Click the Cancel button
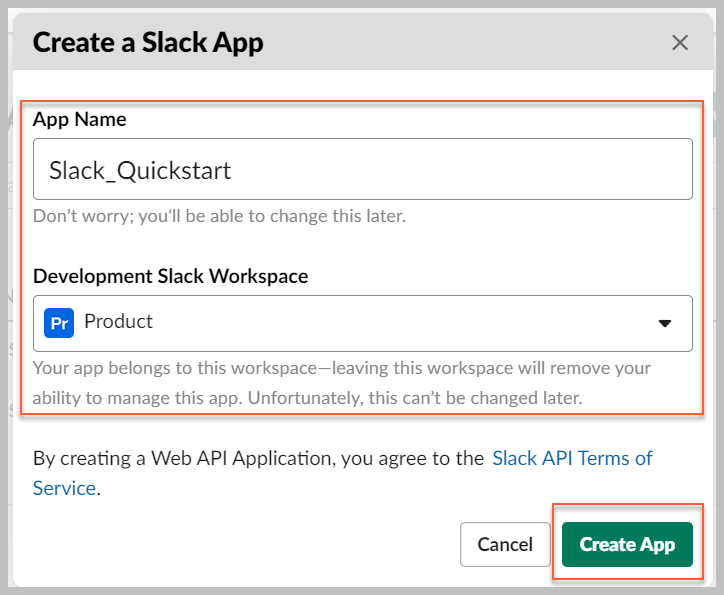The image size is (724, 595). coord(505,544)
